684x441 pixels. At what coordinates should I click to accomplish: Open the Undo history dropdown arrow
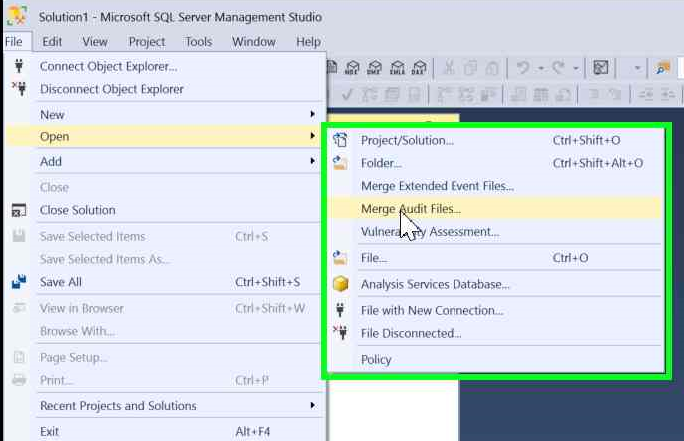pos(540,68)
